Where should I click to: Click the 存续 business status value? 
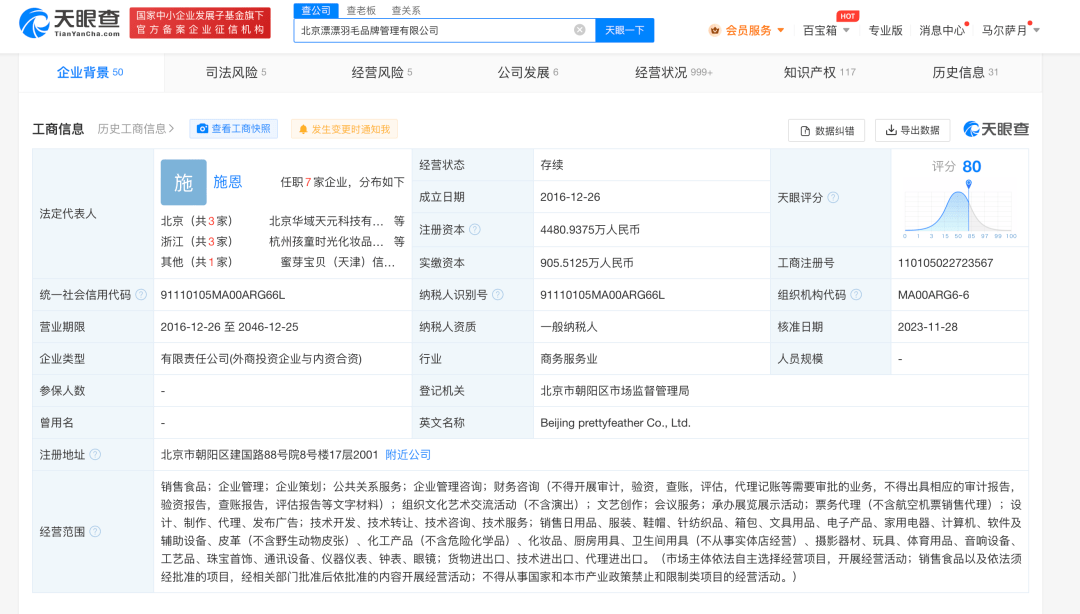click(x=552, y=165)
